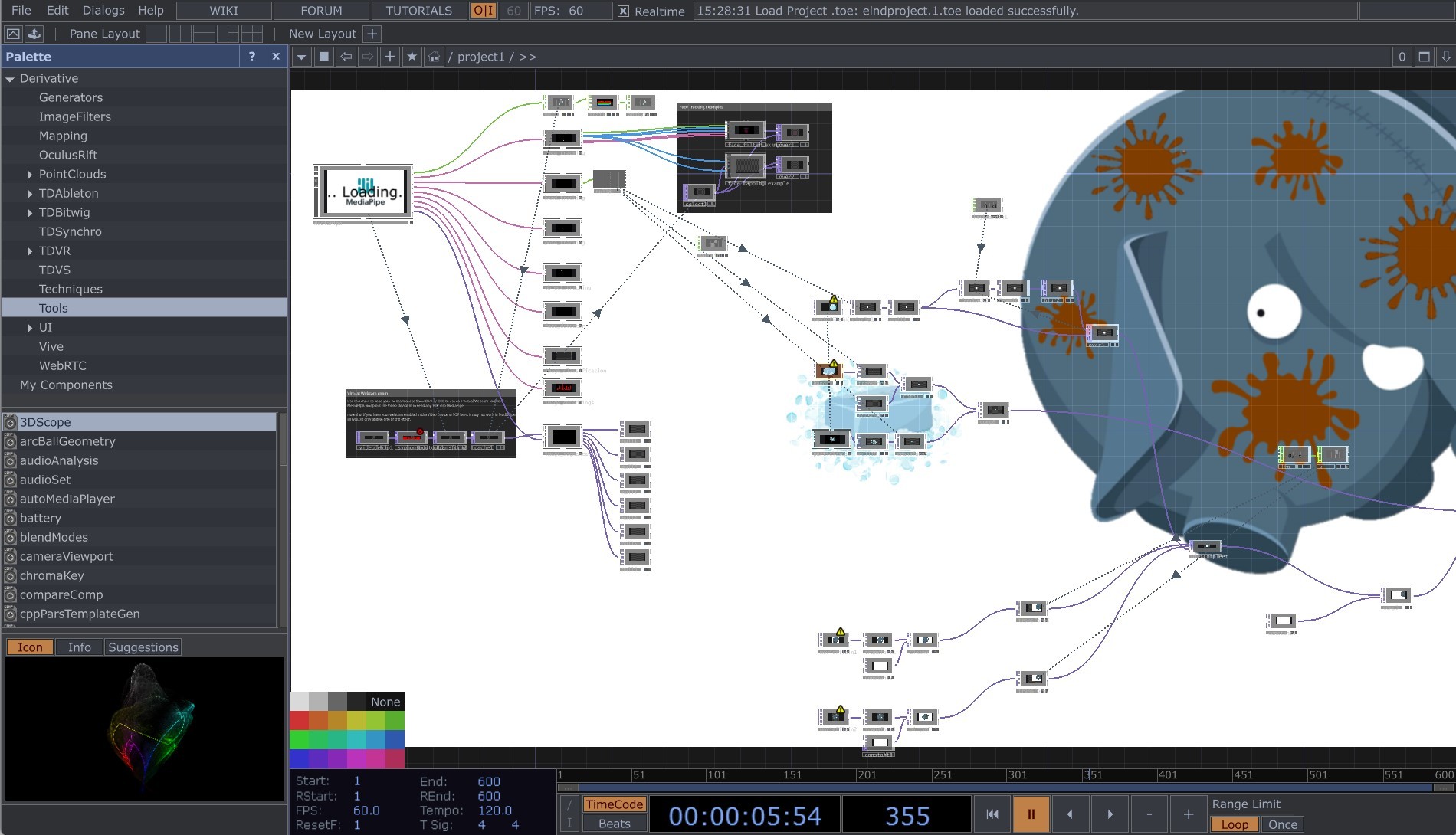The image size is (1456, 835).
Task: Expand the TDVR folder
Action: (x=29, y=251)
